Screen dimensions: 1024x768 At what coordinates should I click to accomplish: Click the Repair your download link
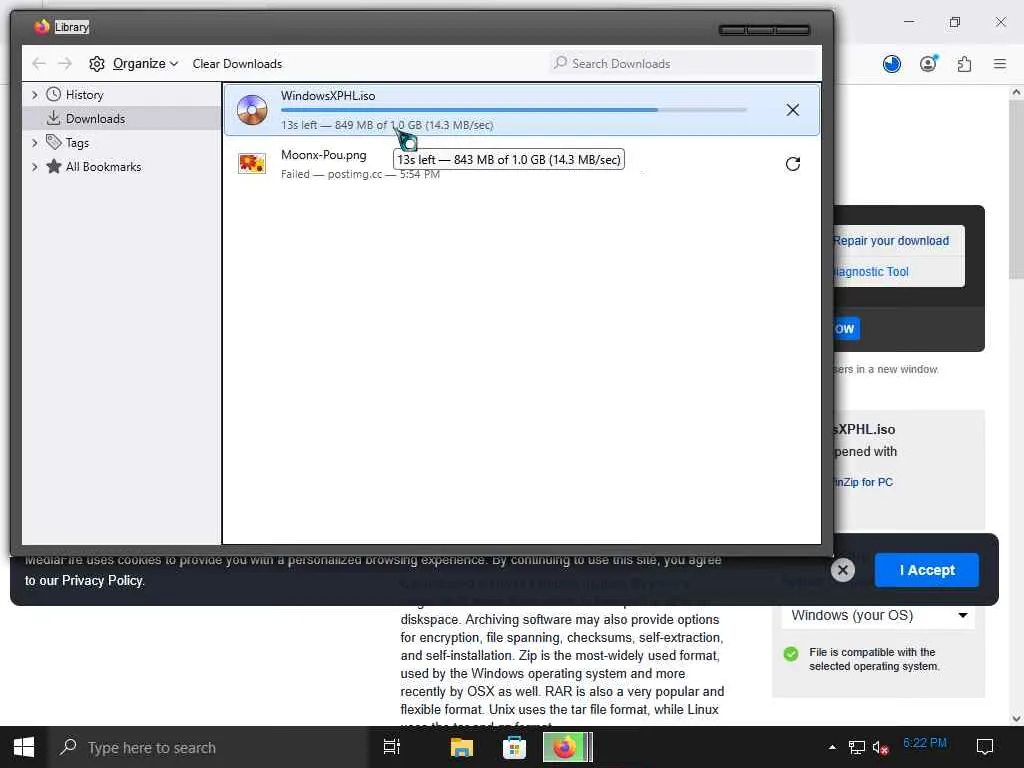pos(891,240)
